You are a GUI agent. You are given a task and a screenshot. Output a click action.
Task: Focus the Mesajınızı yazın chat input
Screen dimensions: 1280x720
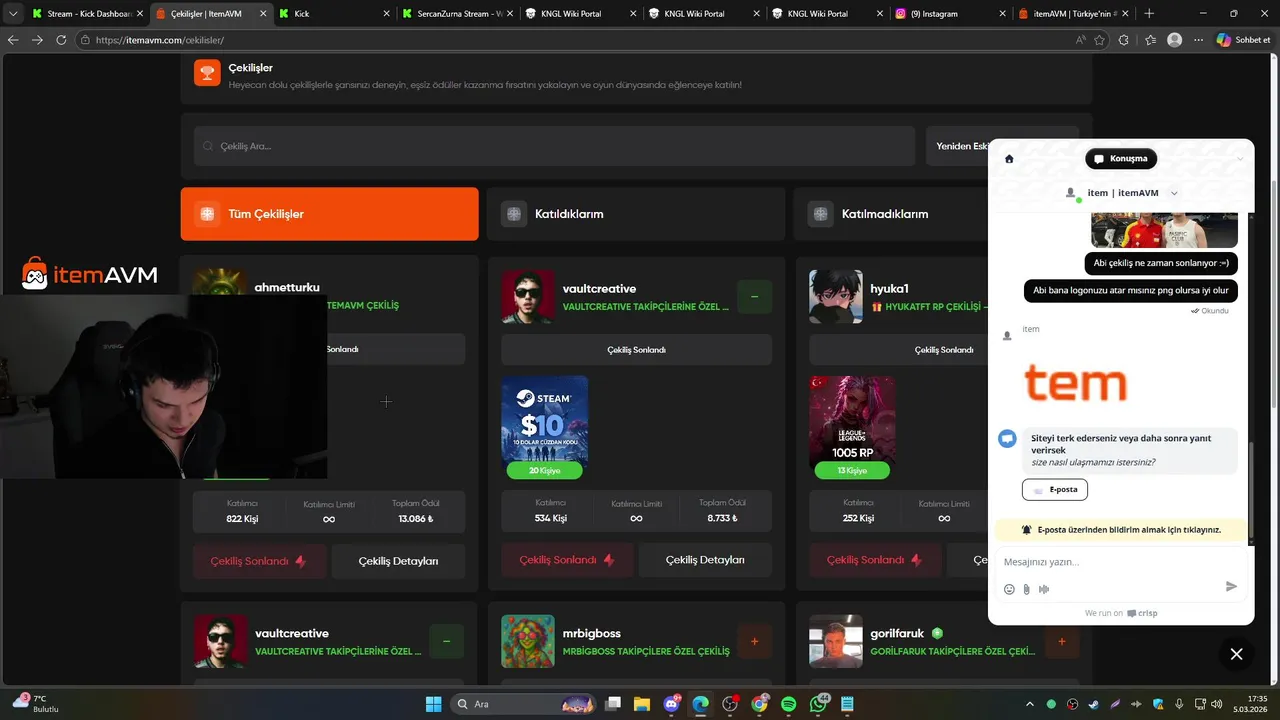[1110, 562]
